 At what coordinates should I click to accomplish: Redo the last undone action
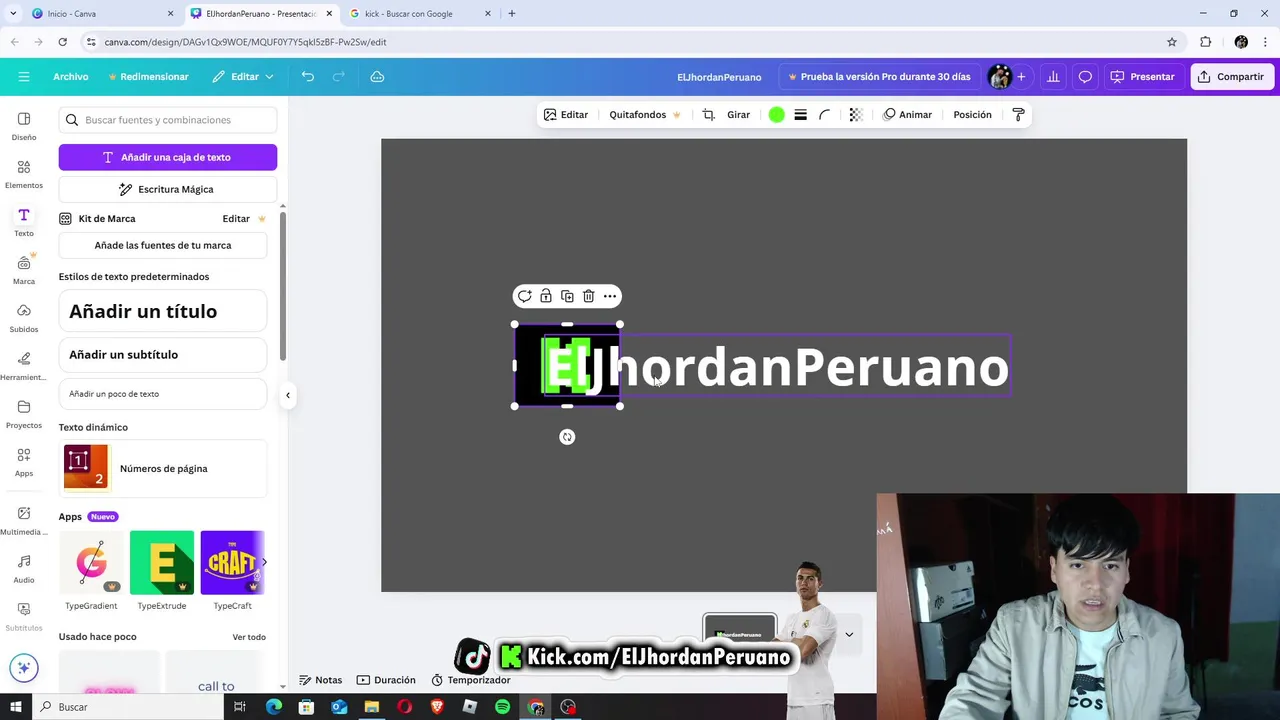point(338,77)
